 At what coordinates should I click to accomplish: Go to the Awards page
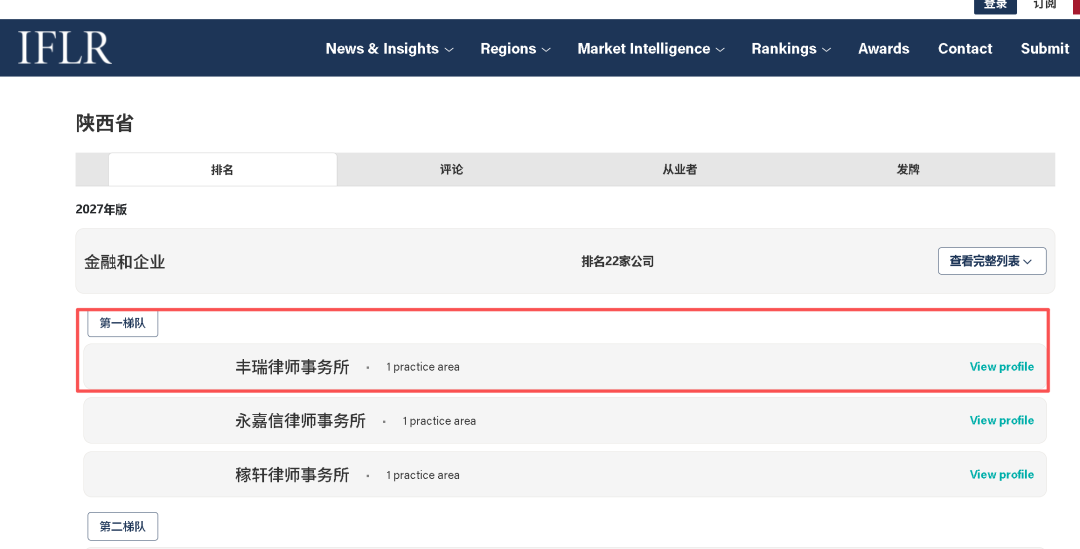pyautogui.click(x=884, y=49)
